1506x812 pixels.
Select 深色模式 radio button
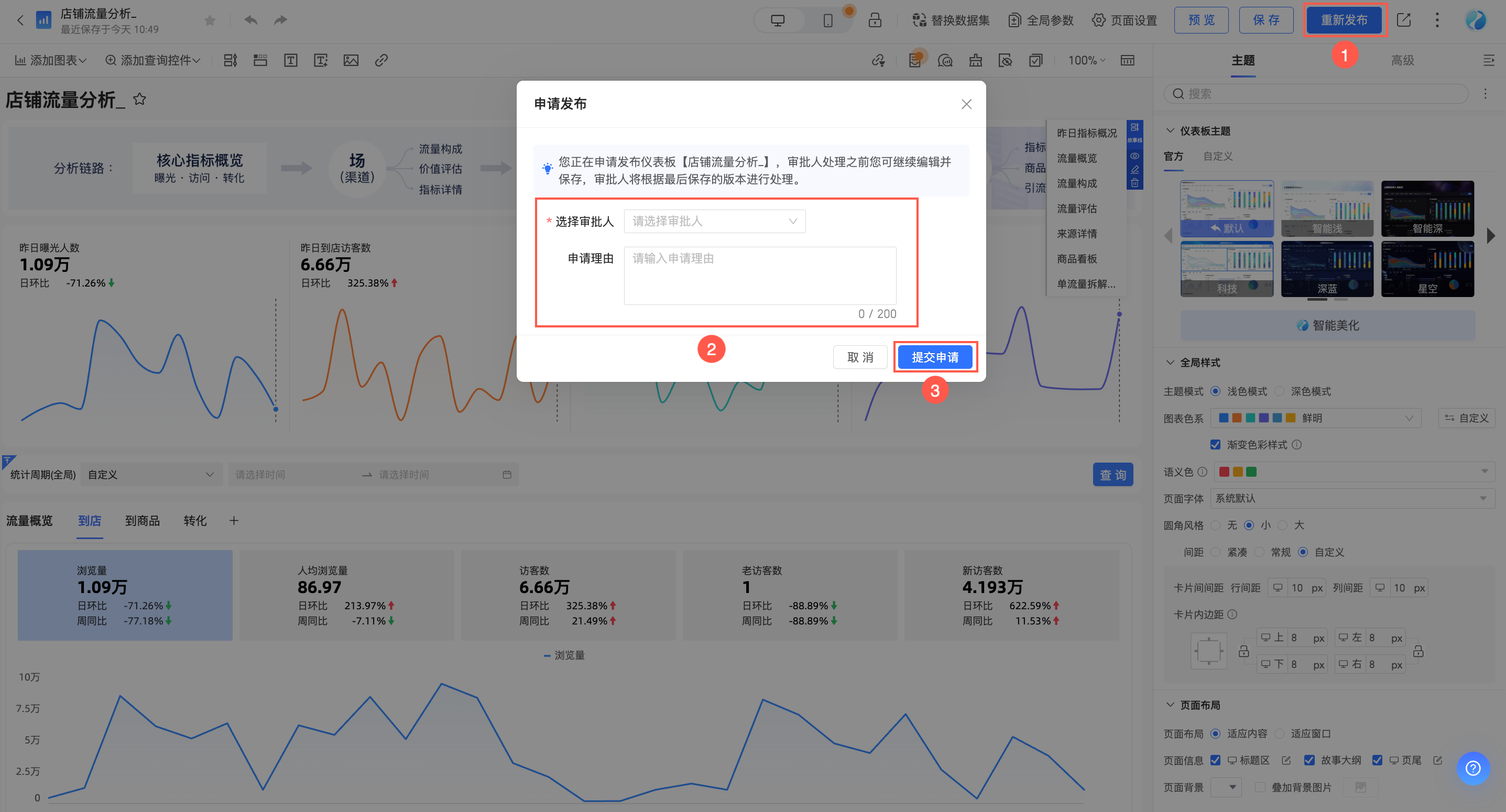point(1280,391)
